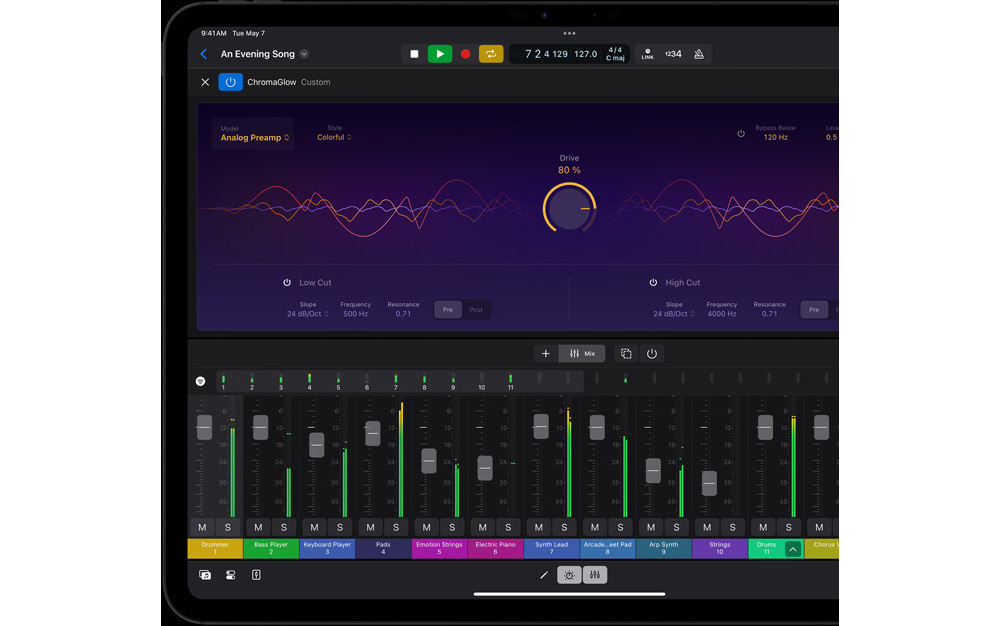Start playback with the green play button
1000x626 pixels.
(439, 54)
